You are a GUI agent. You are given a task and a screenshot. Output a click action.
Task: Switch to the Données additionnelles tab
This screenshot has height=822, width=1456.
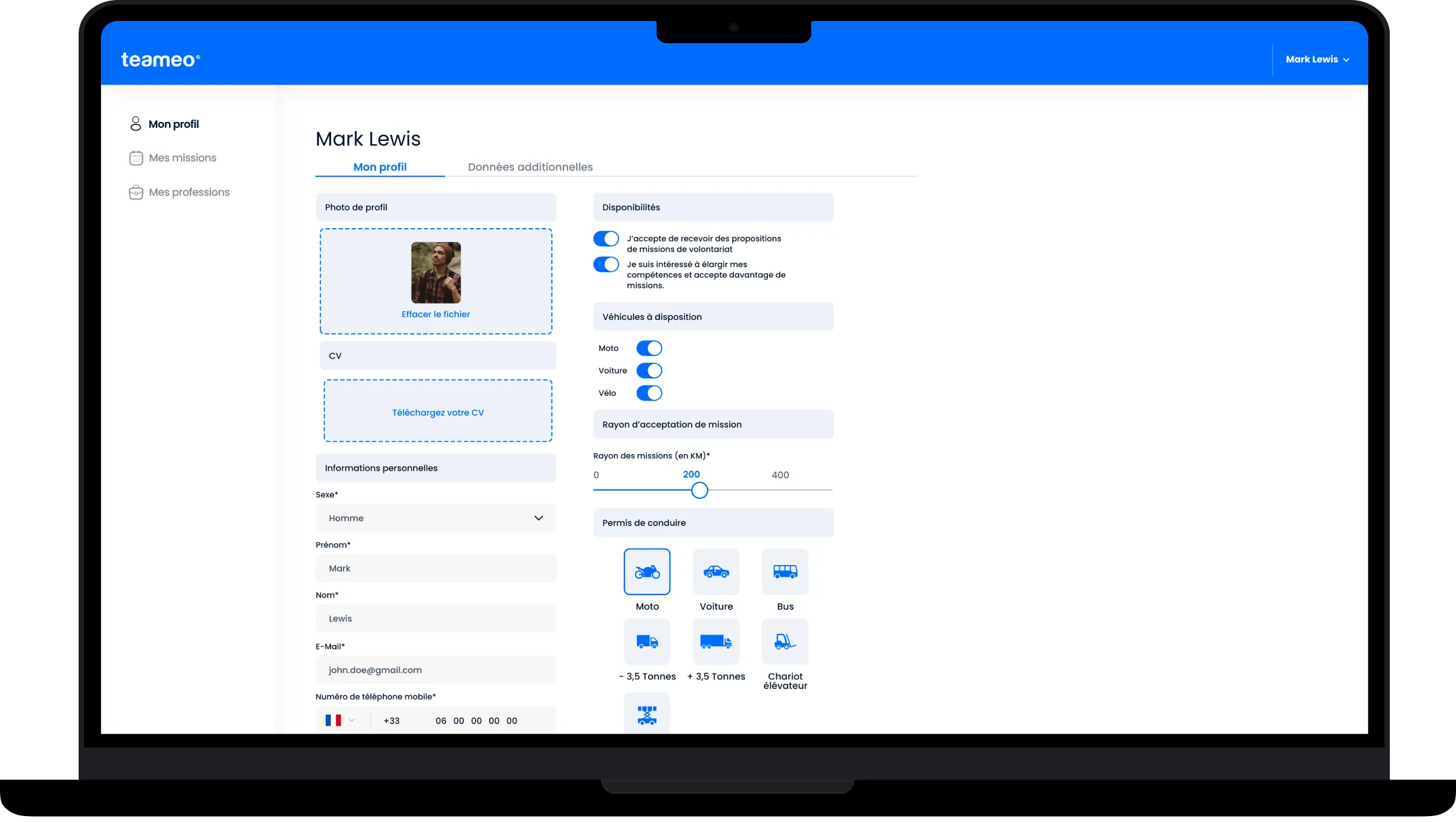point(530,167)
